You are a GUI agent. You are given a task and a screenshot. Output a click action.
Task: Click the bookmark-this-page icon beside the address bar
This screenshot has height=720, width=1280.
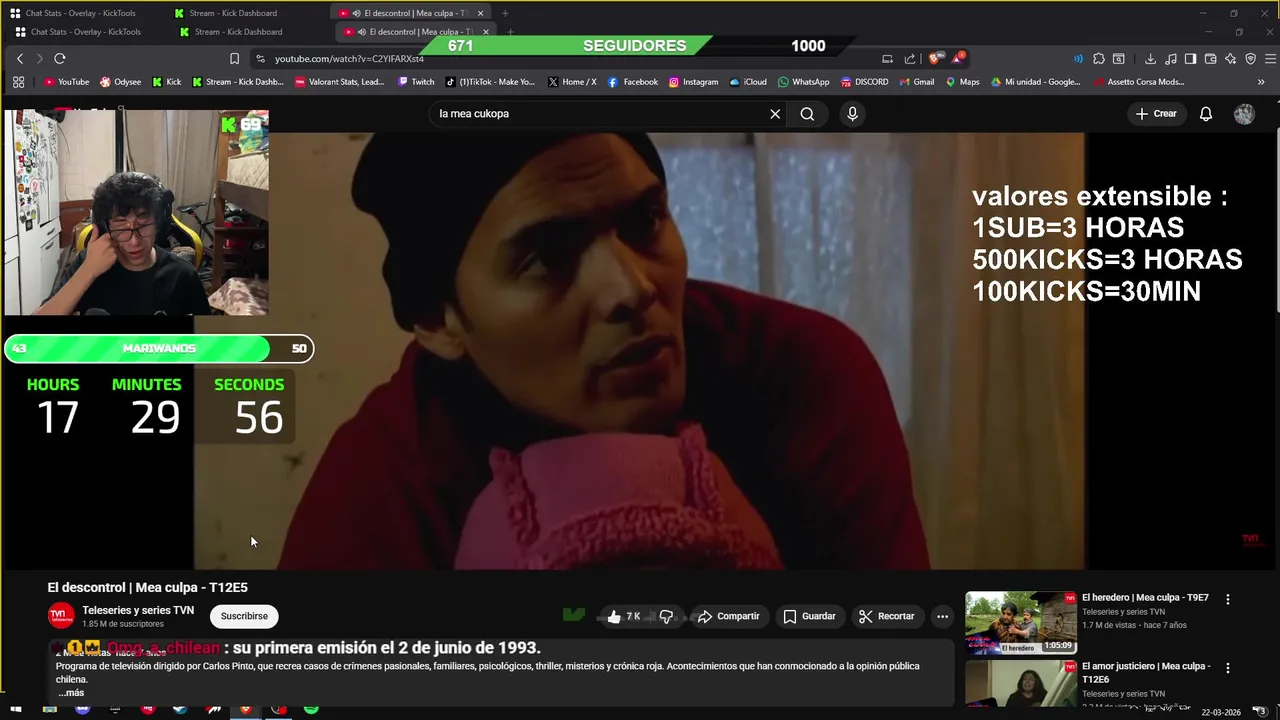[234, 59]
